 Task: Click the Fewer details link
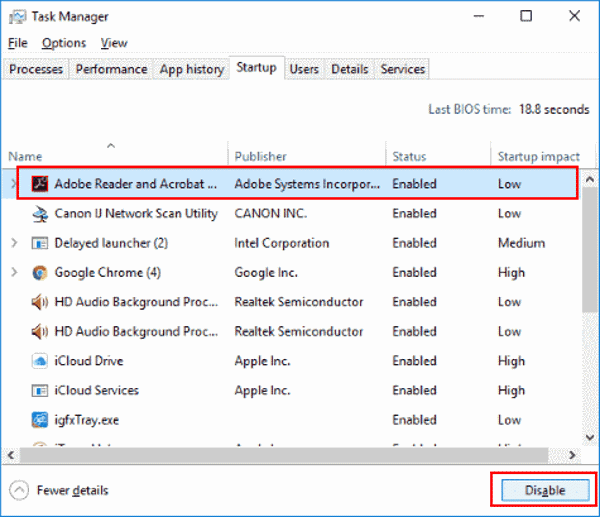(x=72, y=490)
